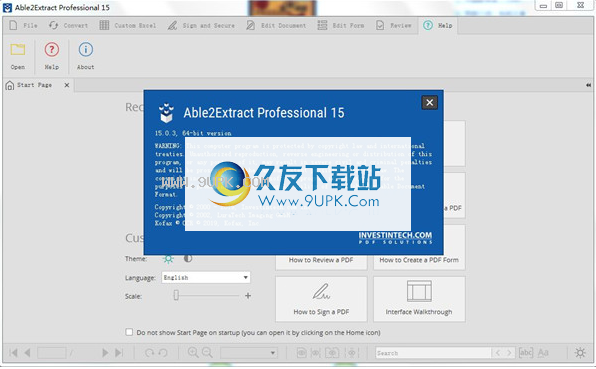The image size is (596, 369).
Task: Click the Zoom out magnifier
Action: 207,352
